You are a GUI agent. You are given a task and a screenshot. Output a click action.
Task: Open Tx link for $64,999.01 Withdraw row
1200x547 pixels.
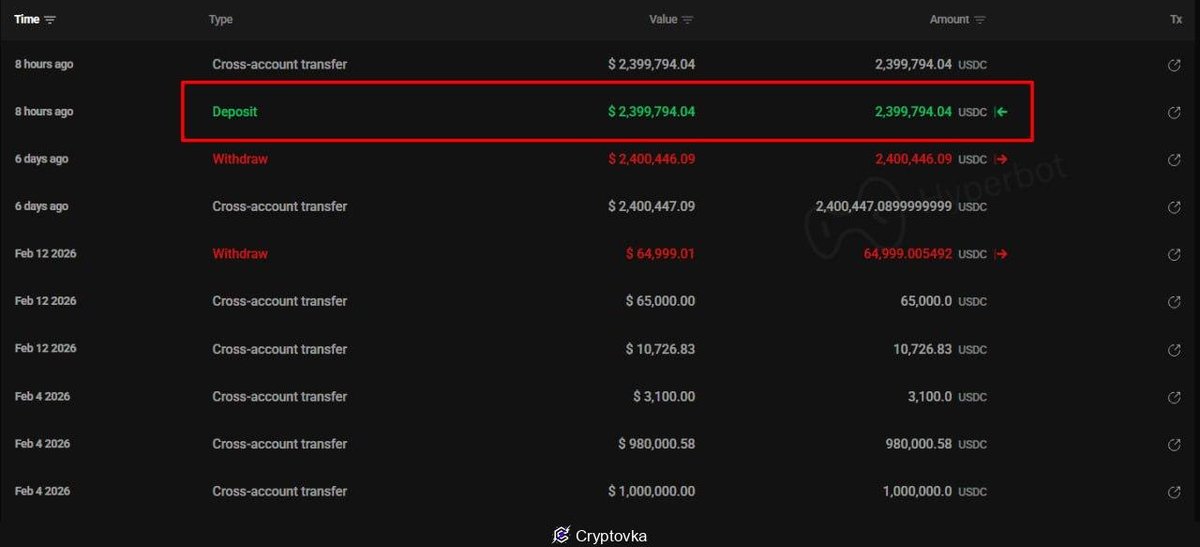pos(1174,254)
